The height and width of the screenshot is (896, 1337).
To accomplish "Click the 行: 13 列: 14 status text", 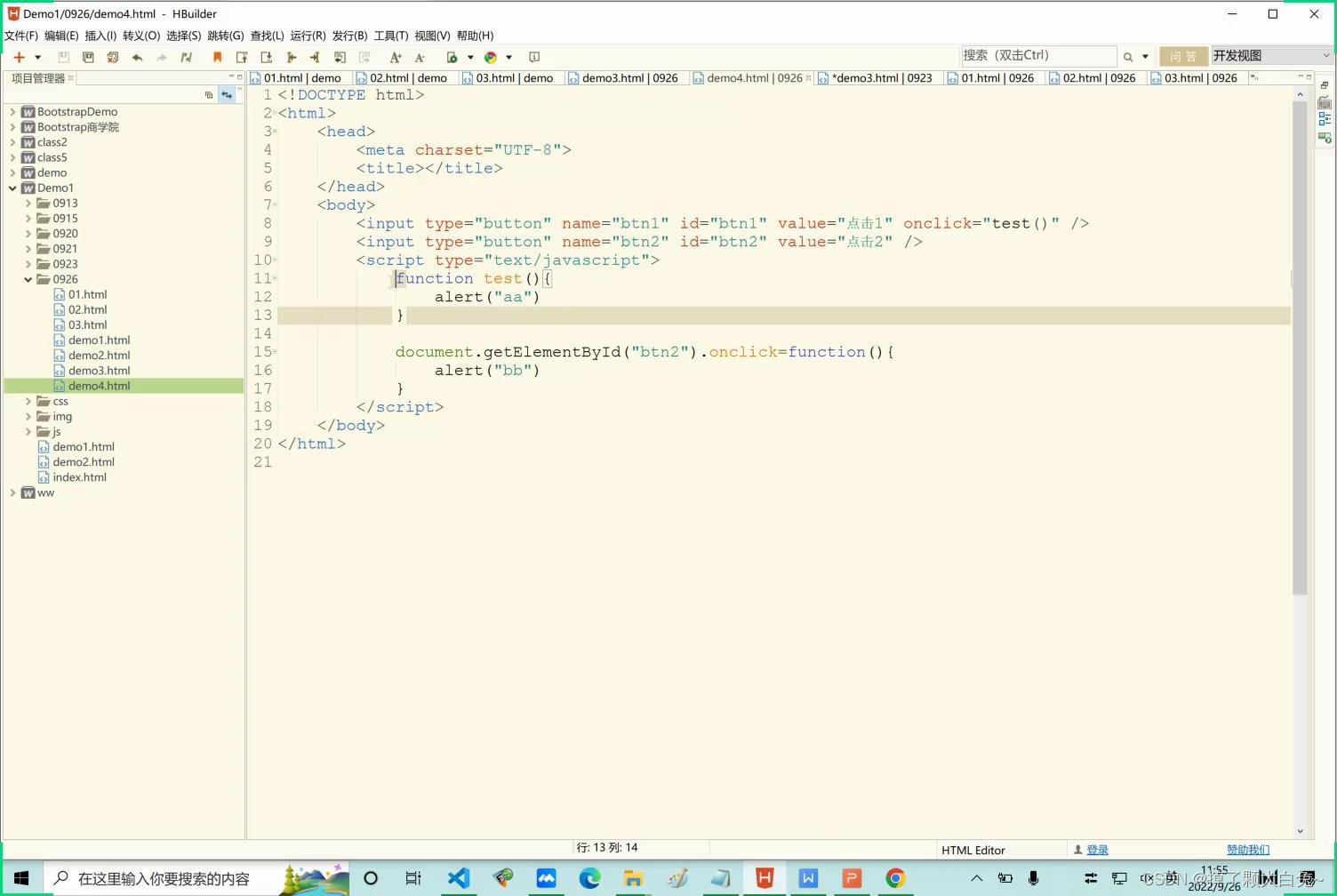I will point(607,848).
